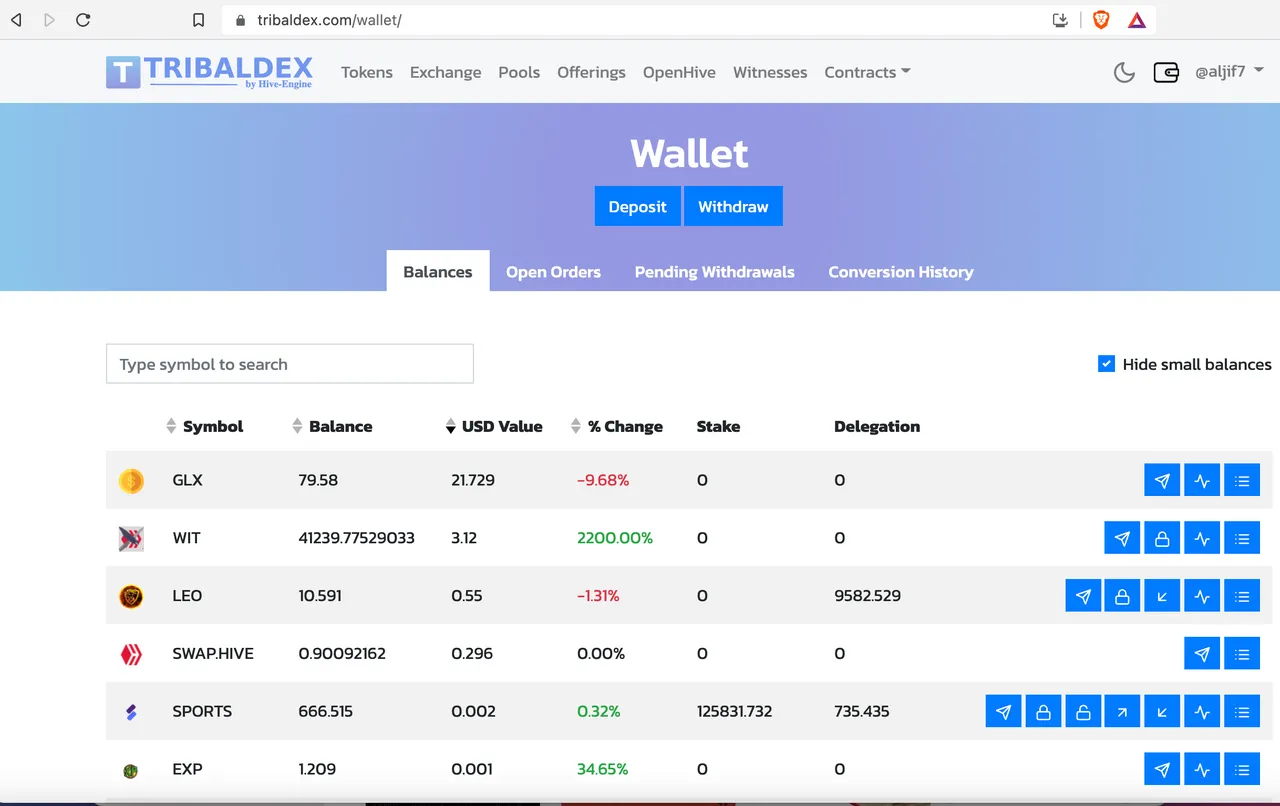Click the TribalDex logo

pyautogui.click(x=209, y=71)
